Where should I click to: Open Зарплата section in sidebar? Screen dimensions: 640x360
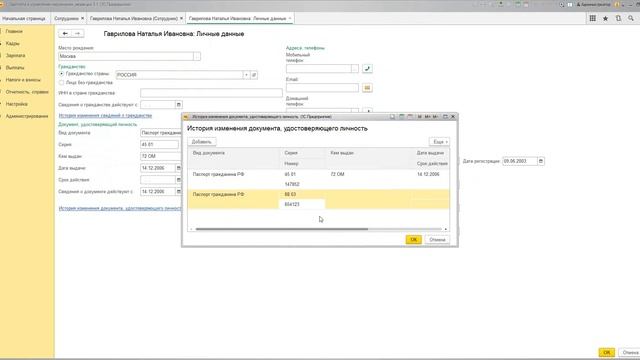pos(16,56)
